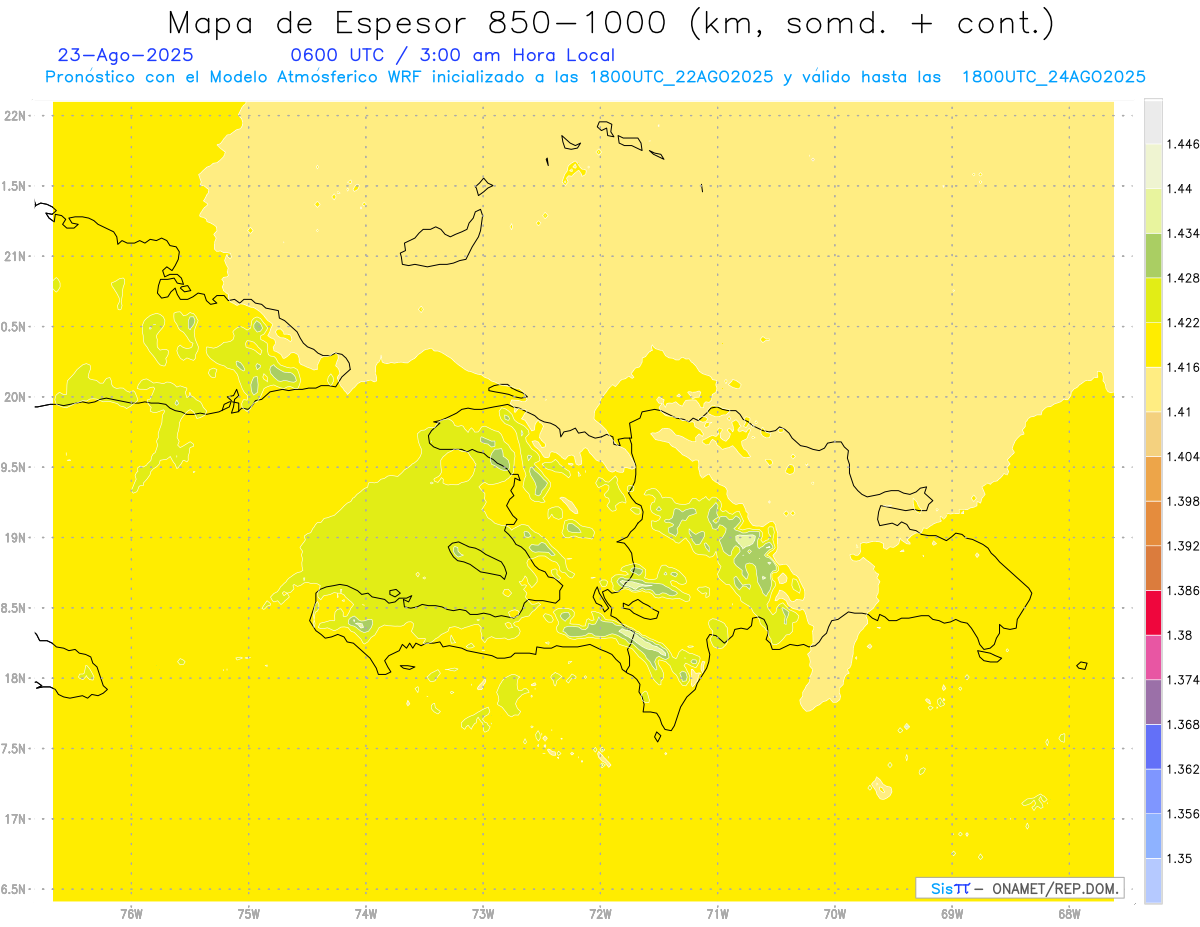Image resolution: width=1200 pixels, height=927 pixels.
Task: Click the '68W' longitude label
Action: 1069,914
